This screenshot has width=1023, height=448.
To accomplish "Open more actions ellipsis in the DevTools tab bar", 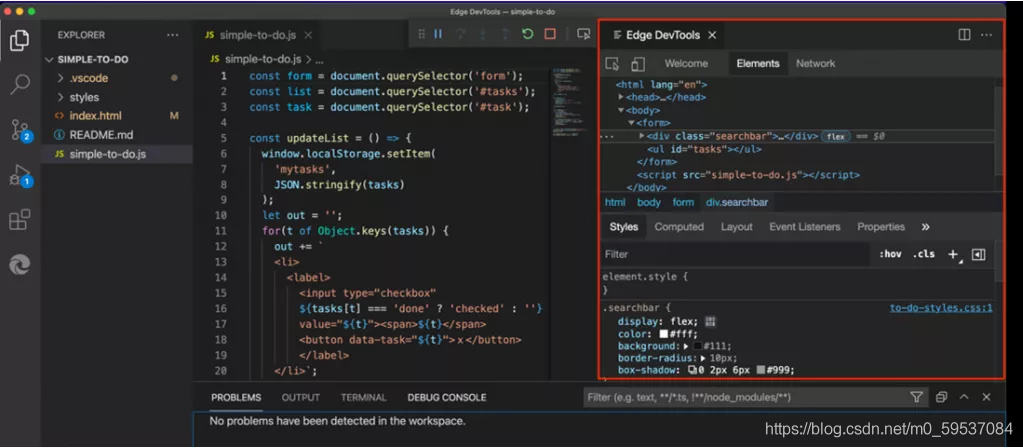I will 986,35.
